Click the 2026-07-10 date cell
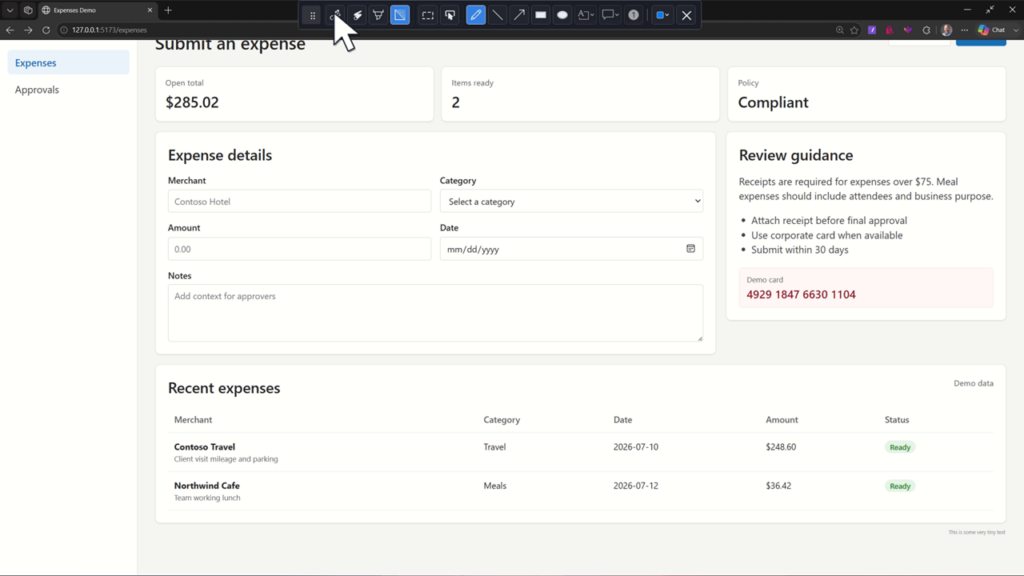1024x576 pixels. (x=635, y=447)
